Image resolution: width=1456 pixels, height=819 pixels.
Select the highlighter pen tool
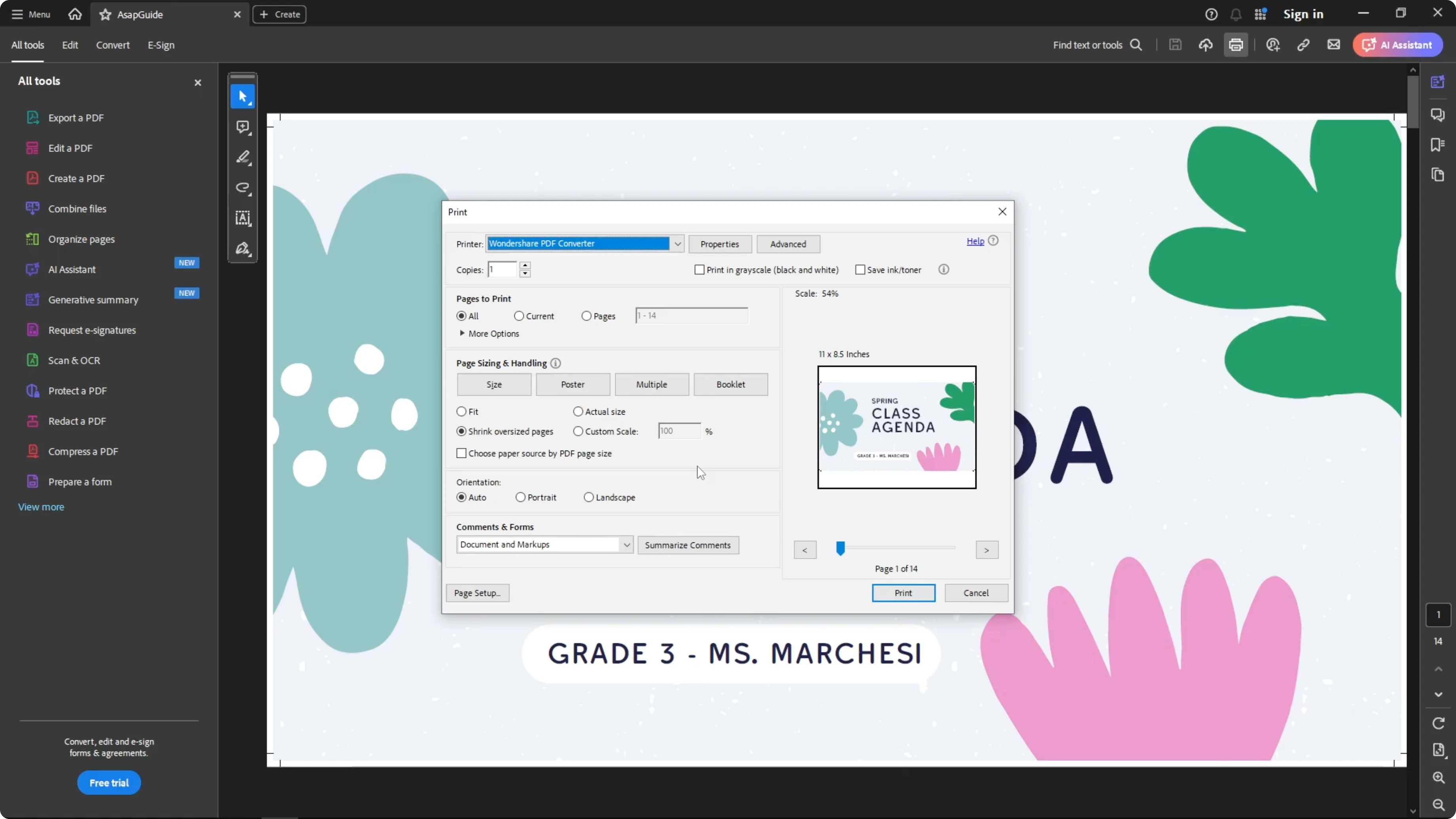(x=243, y=158)
